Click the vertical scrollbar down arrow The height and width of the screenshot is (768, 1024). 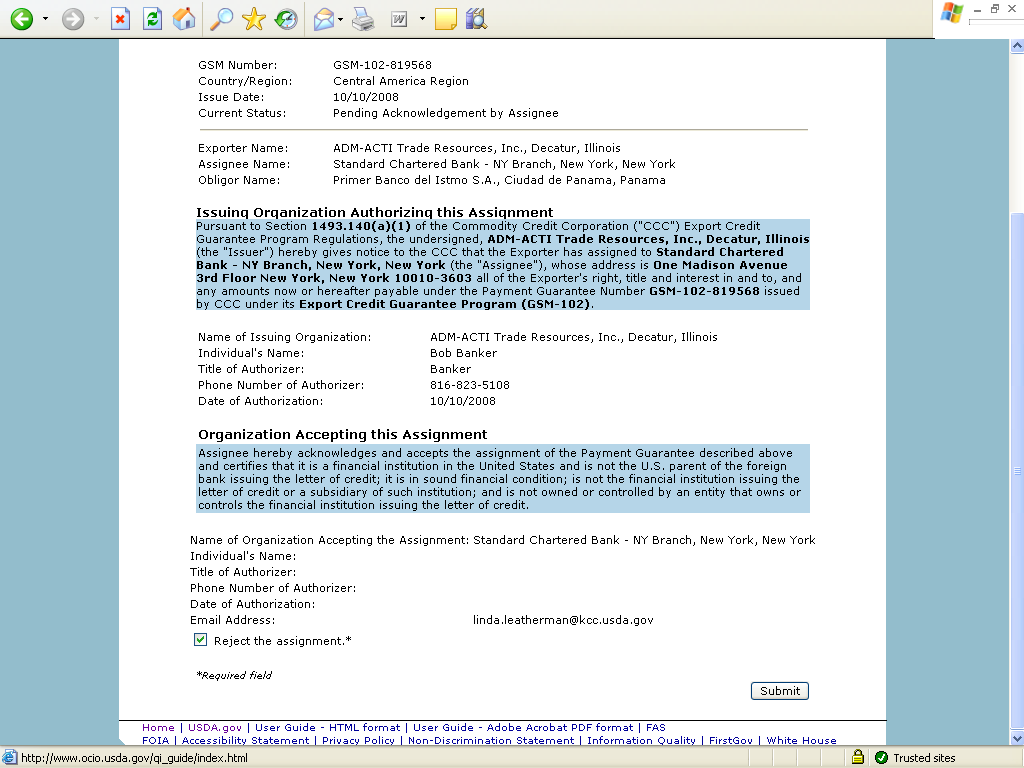1017,739
